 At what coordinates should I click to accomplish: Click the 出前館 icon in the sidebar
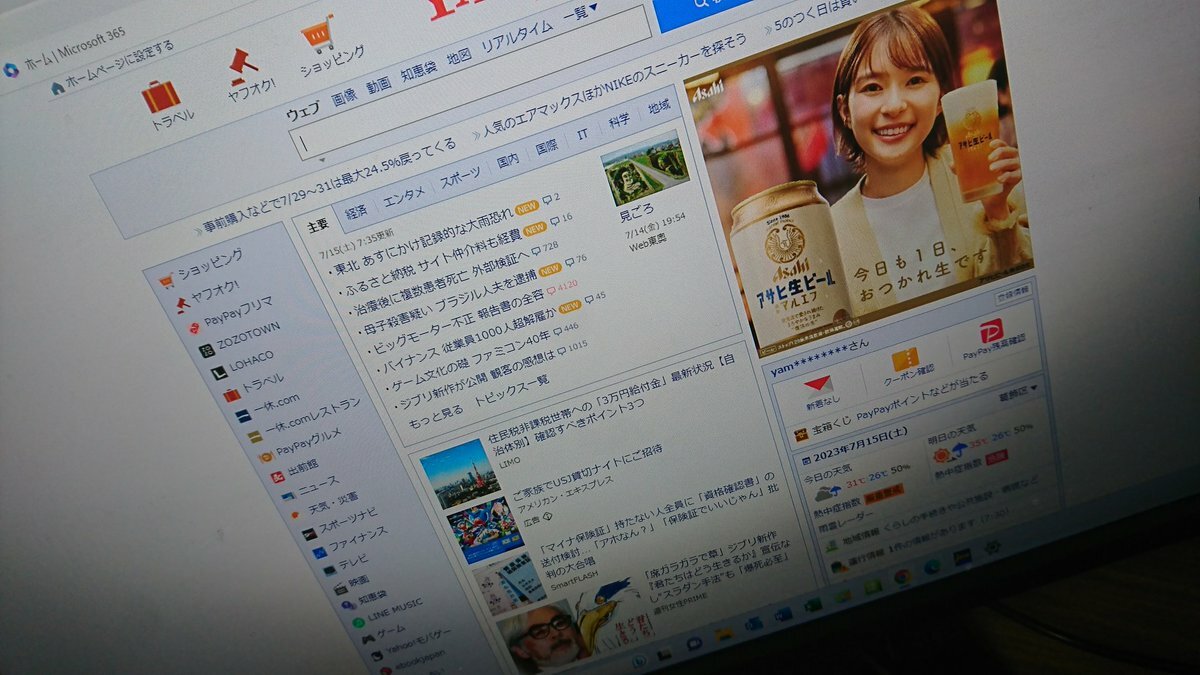tap(277, 477)
